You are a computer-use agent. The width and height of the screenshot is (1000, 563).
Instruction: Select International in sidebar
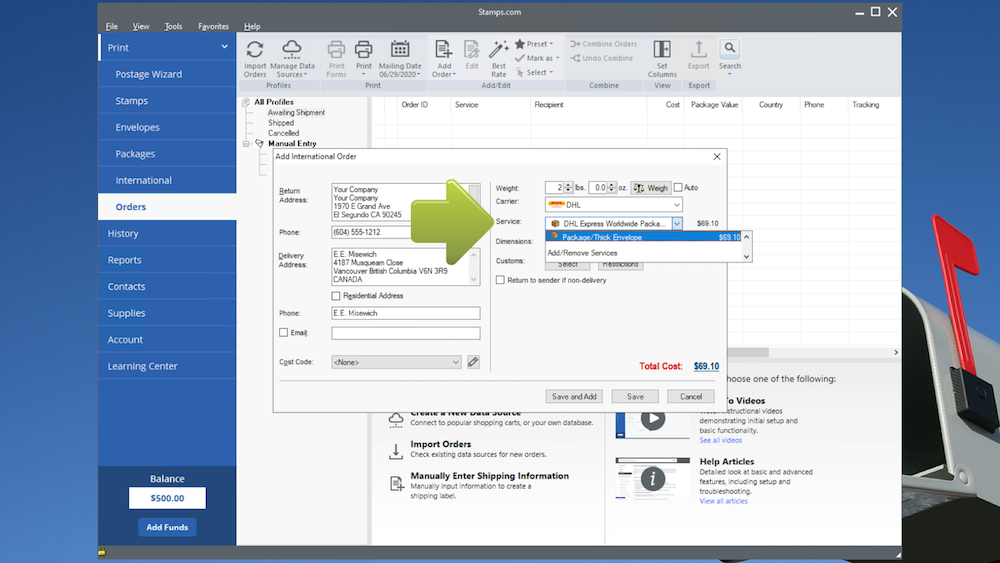coord(167,180)
